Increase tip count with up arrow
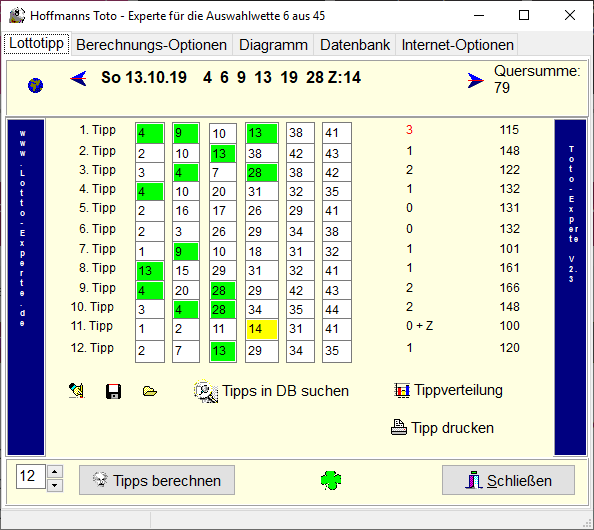 tap(55, 472)
